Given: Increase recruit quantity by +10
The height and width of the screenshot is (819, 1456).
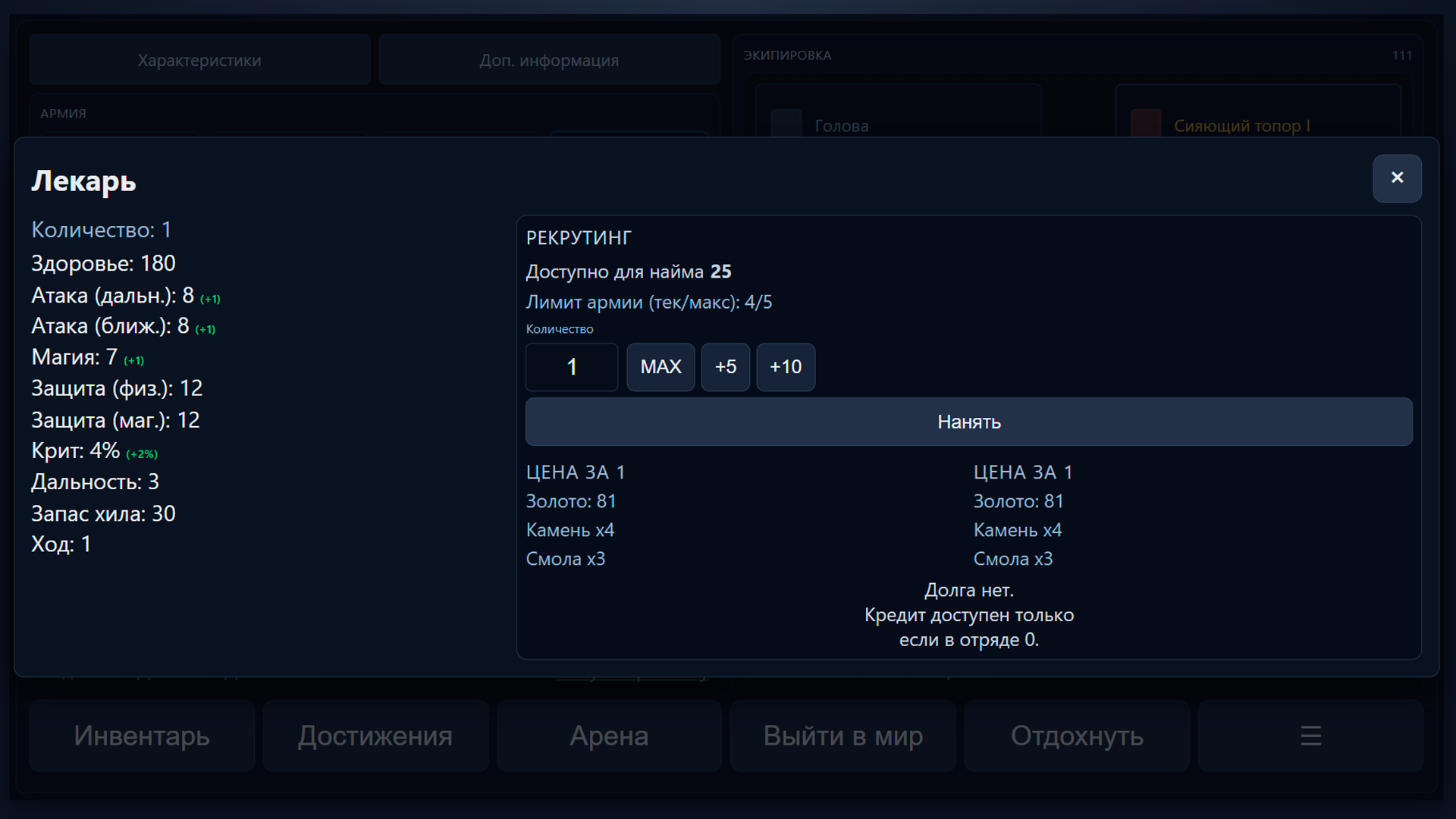Looking at the screenshot, I should tap(786, 367).
